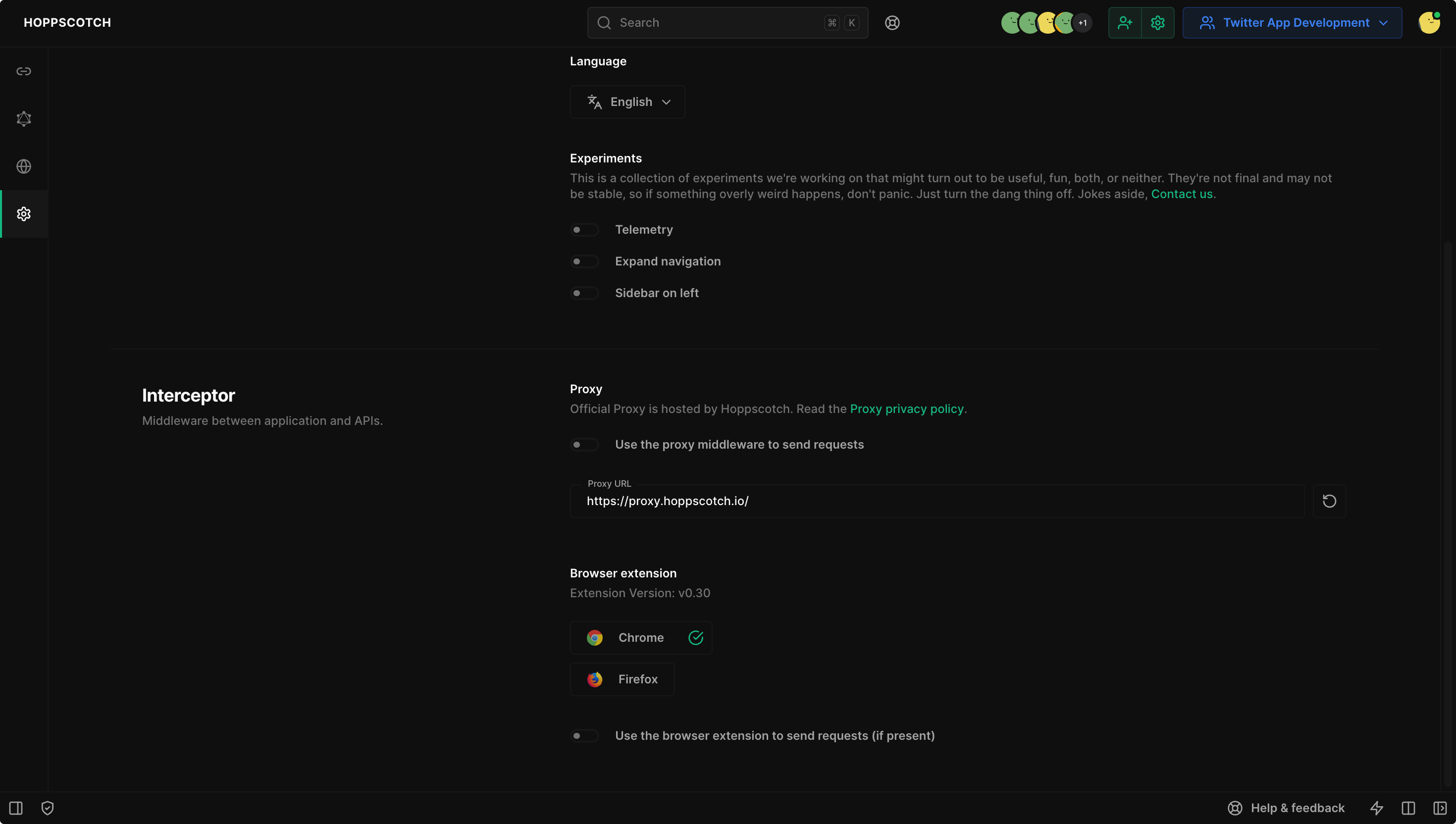The height and width of the screenshot is (824, 1456).
Task: Open Help & feedback in footer
Action: [1286, 808]
